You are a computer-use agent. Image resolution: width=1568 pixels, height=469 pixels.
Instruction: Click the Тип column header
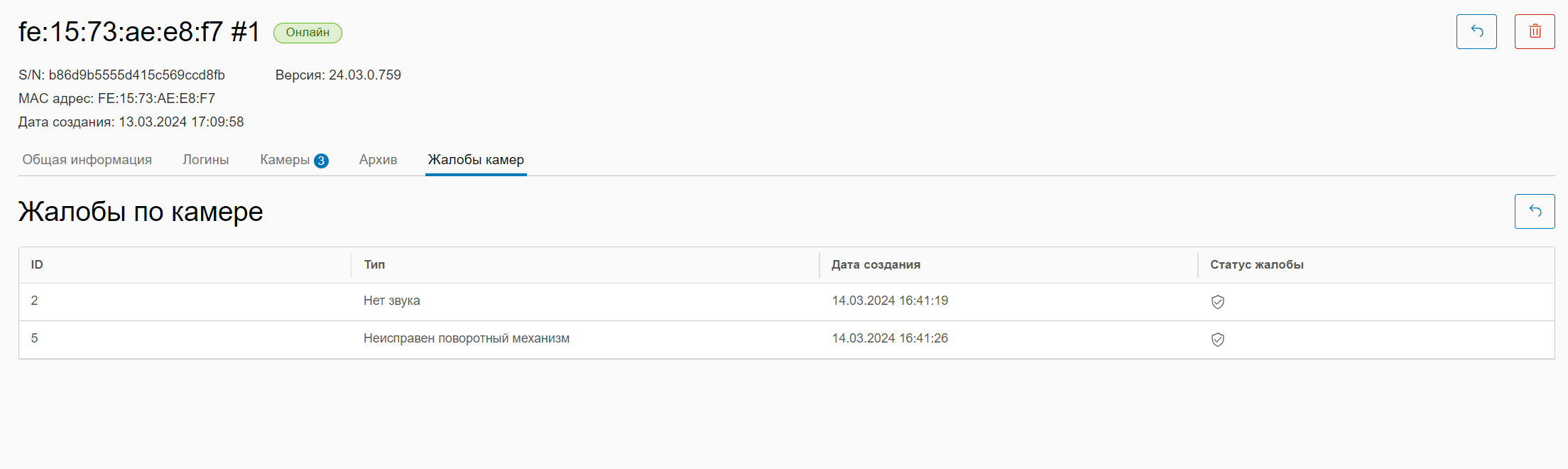374,264
